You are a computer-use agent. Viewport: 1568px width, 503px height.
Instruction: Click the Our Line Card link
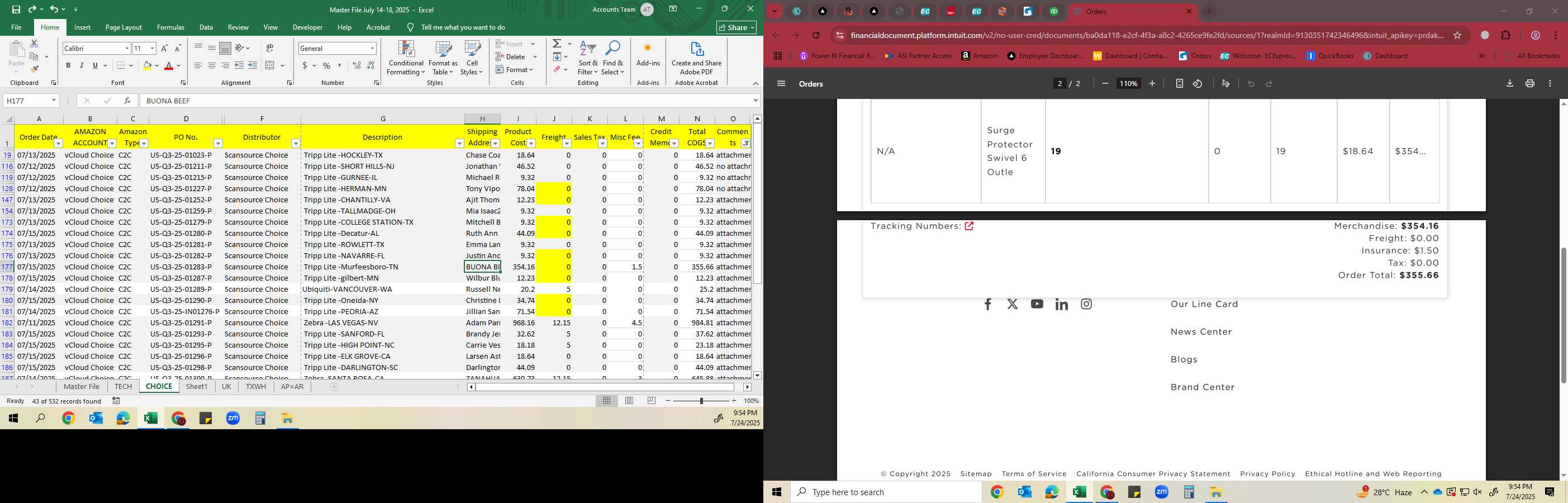coord(1204,304)
